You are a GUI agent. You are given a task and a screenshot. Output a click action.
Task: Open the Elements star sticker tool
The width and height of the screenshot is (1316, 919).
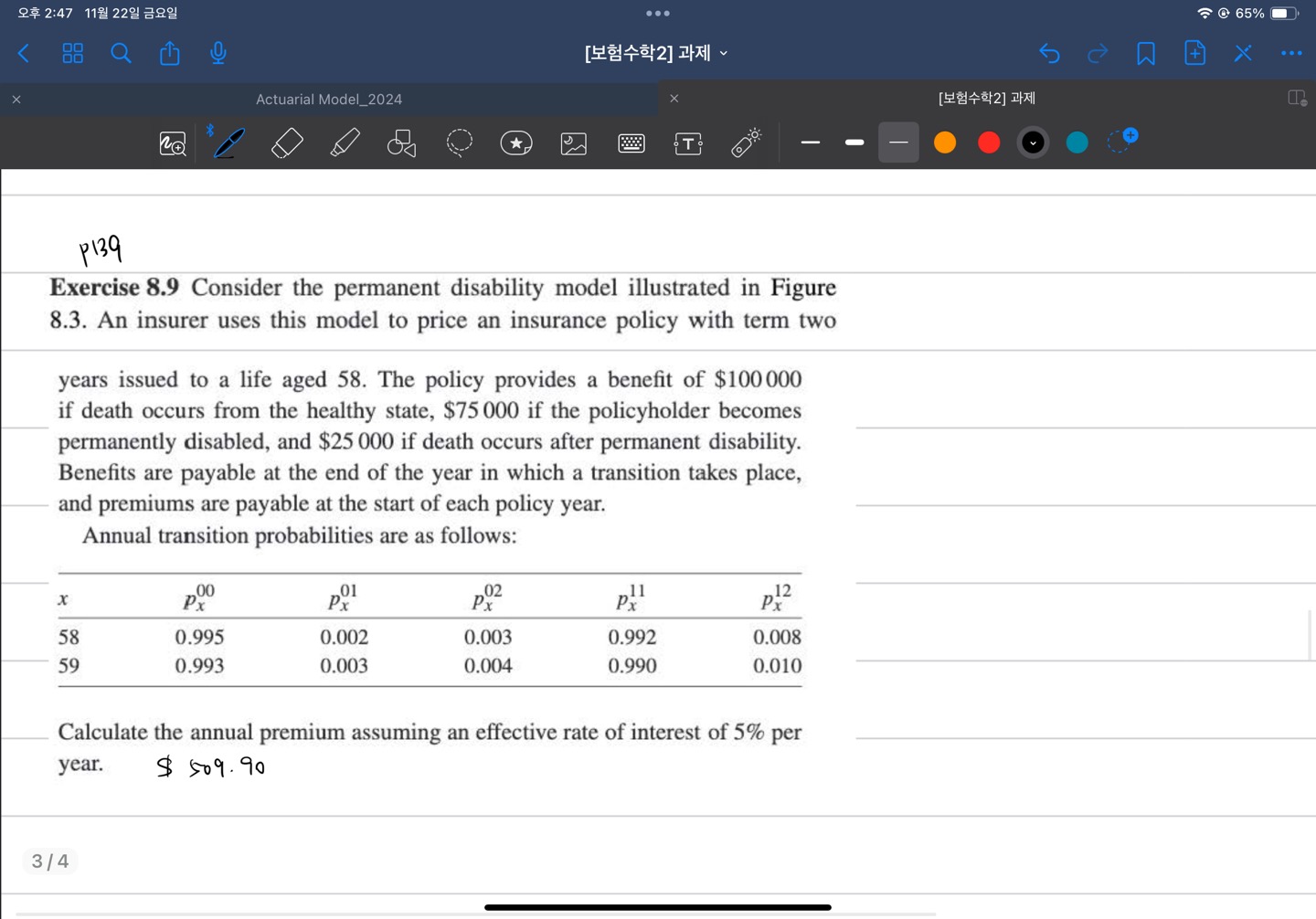pyautogui.click(x=516, y=143)
